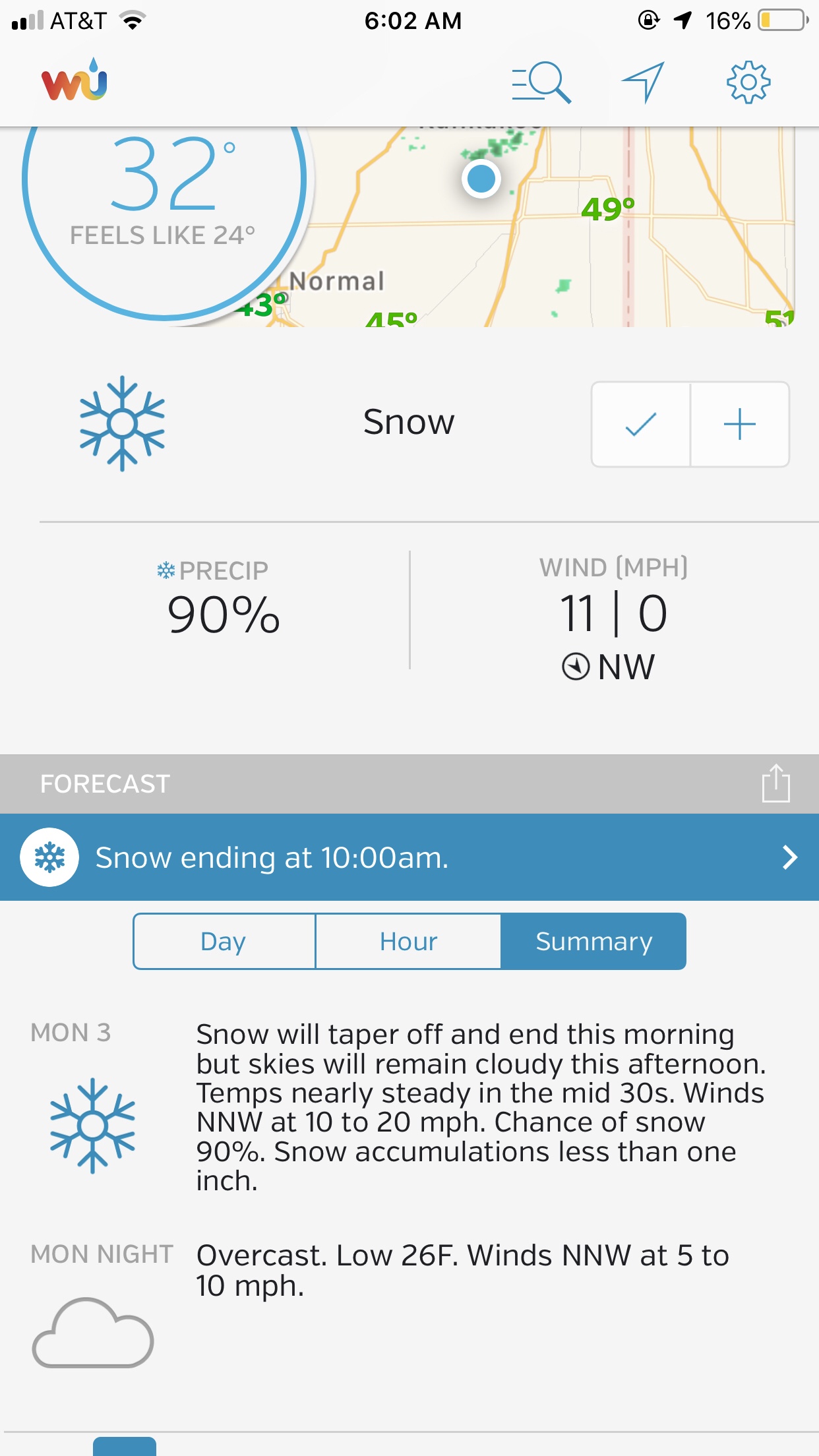Switch to the Hour forecast tab
The width and height of the screenshot is (819, 1456).
tap(408, 941)
